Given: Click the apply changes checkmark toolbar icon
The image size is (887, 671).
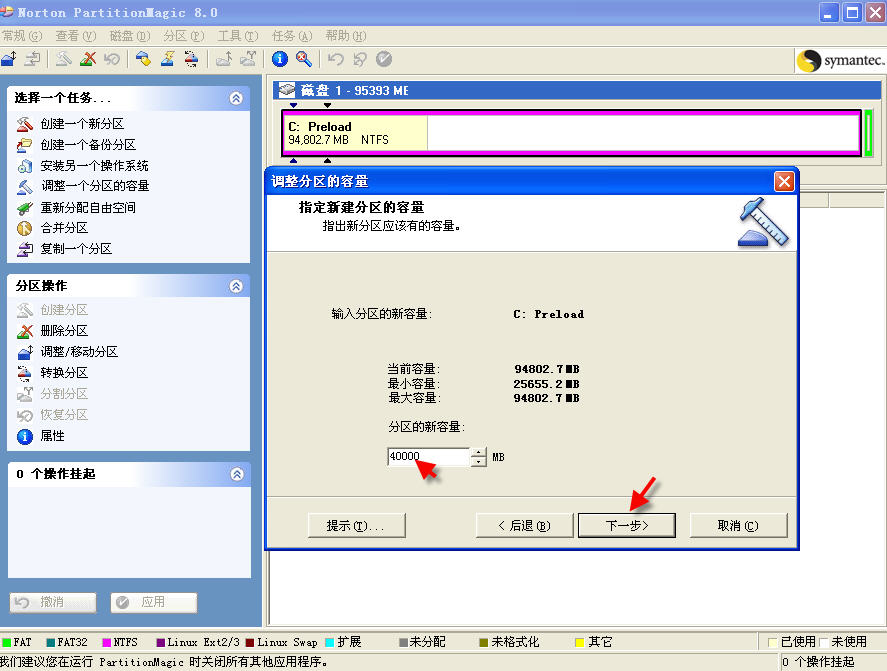Looking at the screenshot, I should point(384,59).
